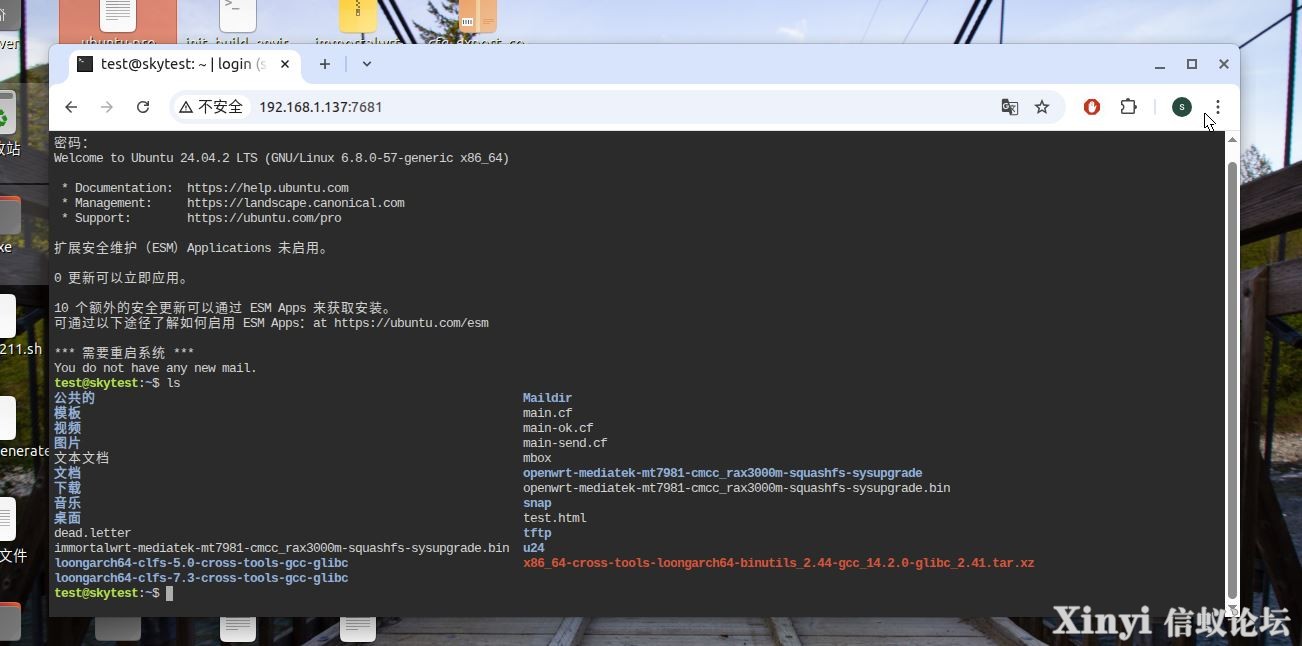The height and width of the screenshot is (646, 1302).
Task: Click loongarch64-clfs-7.3-cross-tools-gcc-glibc directory
Action: (201, 578)
